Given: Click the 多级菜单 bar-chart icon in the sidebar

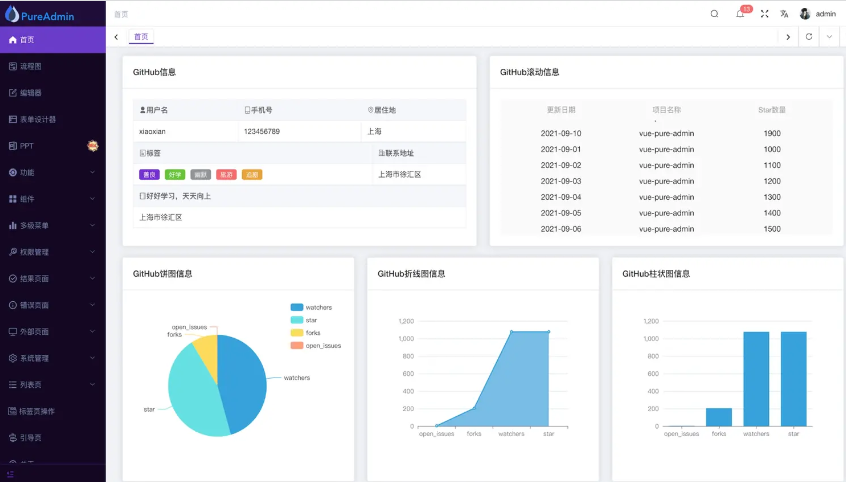Looking at the screenshot, I should (12, 225).
